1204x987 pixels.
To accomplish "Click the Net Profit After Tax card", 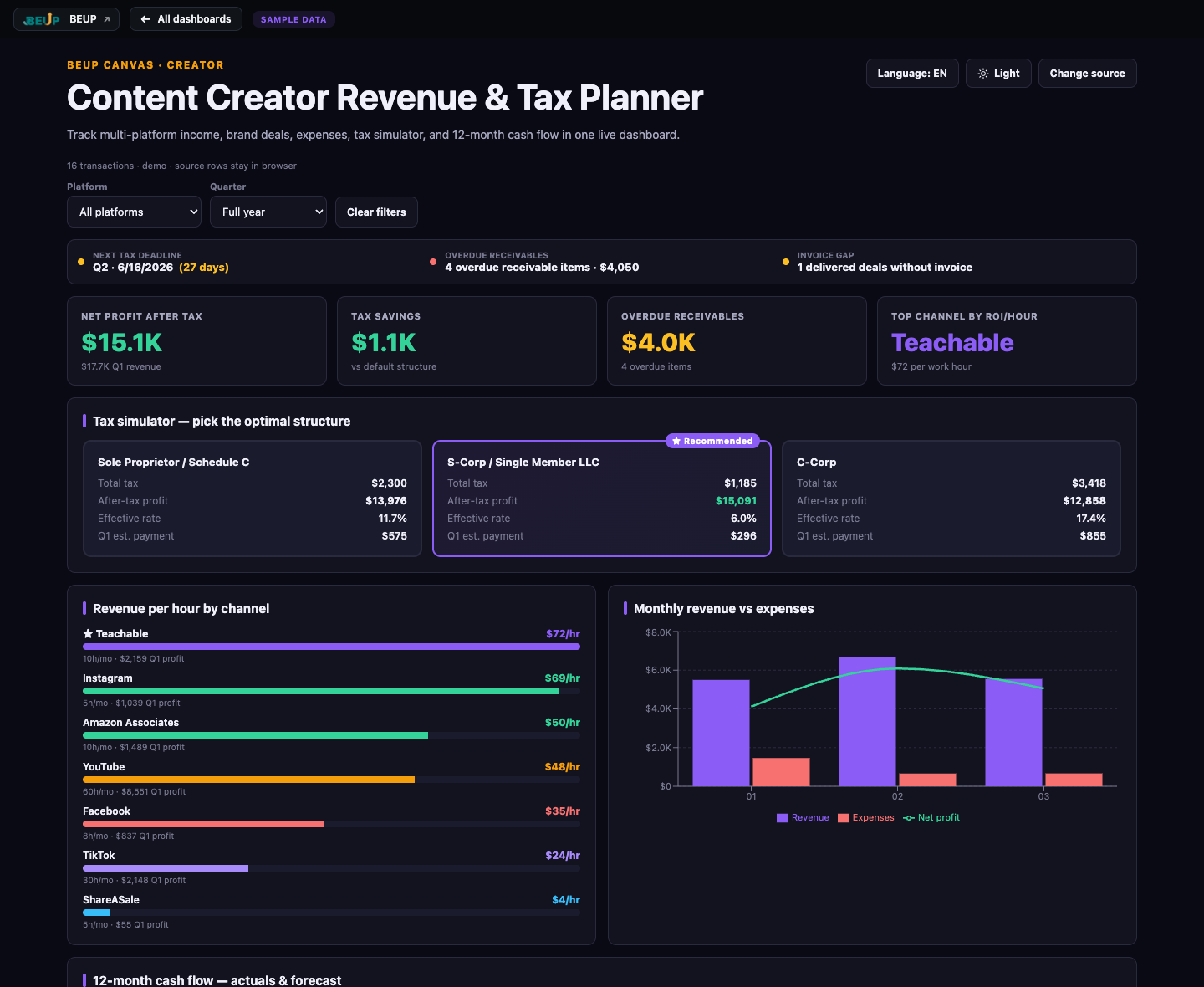I will (196, 341).
